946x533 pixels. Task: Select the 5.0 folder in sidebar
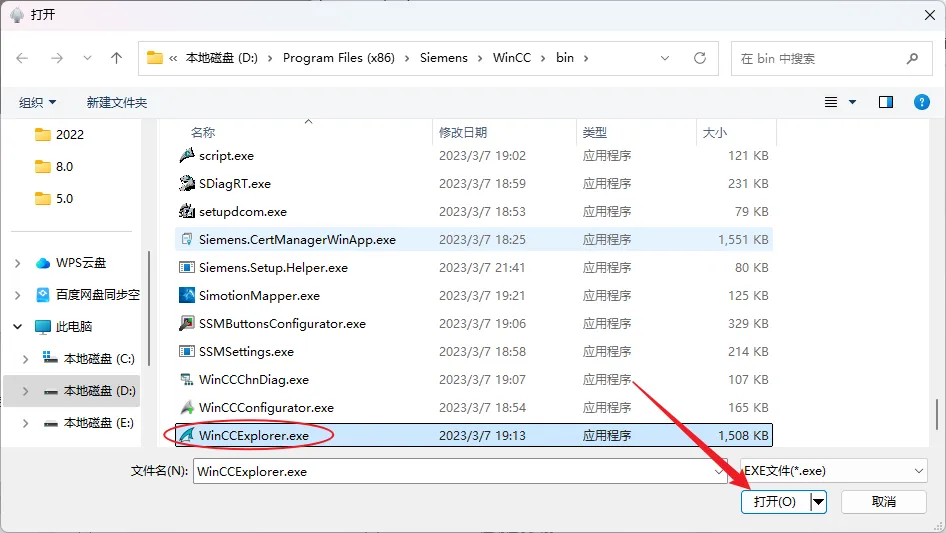[64, 198]
